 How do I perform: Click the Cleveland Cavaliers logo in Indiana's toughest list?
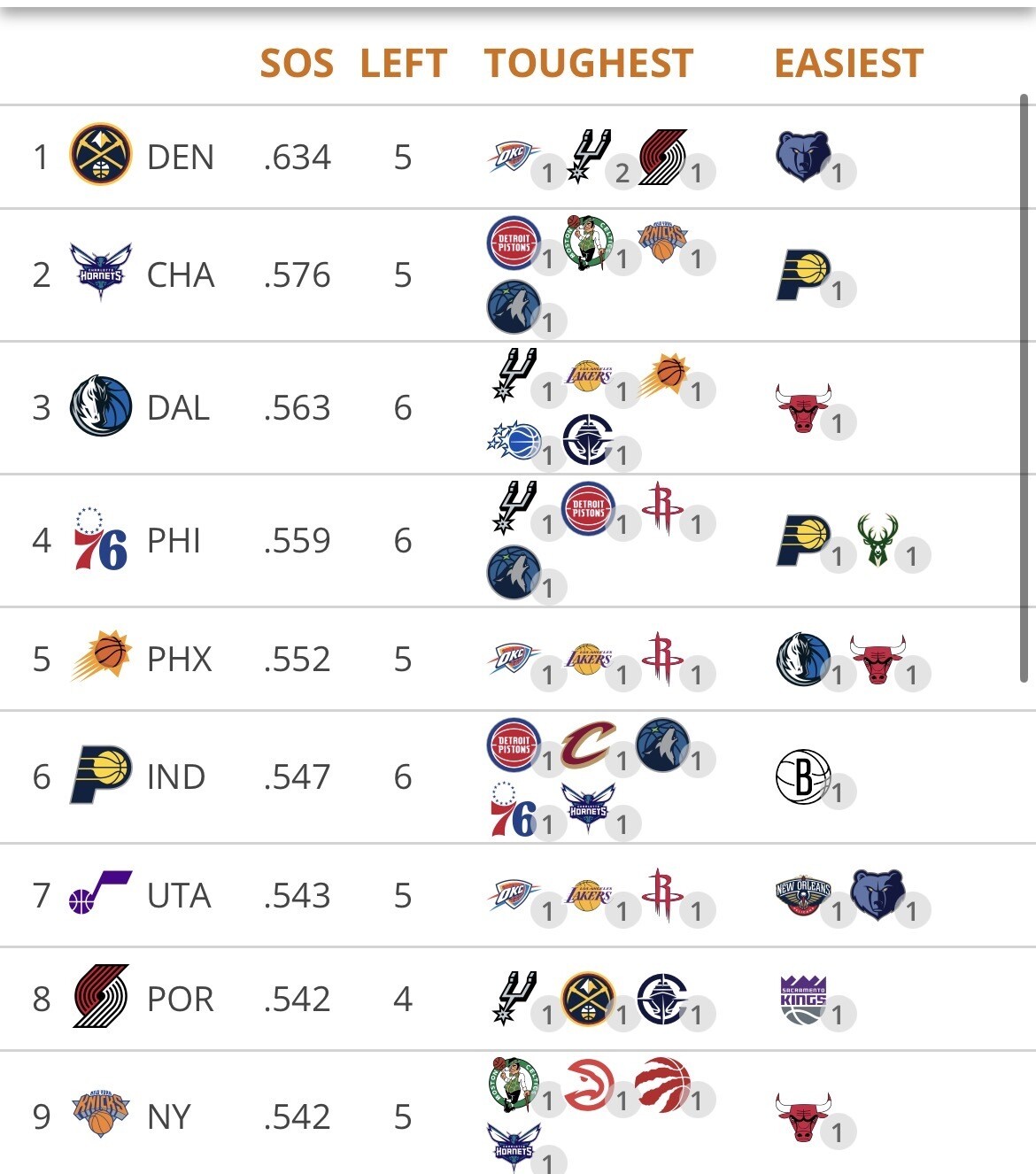pos(588,745)
